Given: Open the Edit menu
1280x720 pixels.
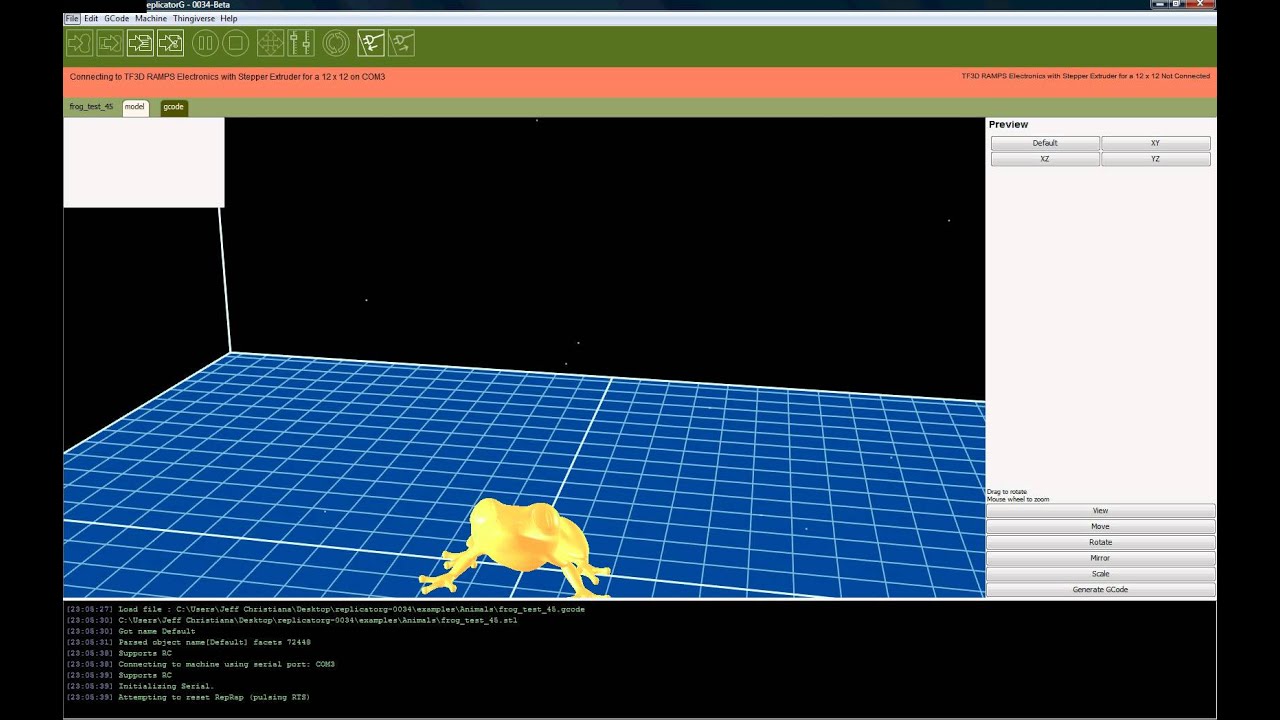Looking at the screenshot, I should coord(91,18).
